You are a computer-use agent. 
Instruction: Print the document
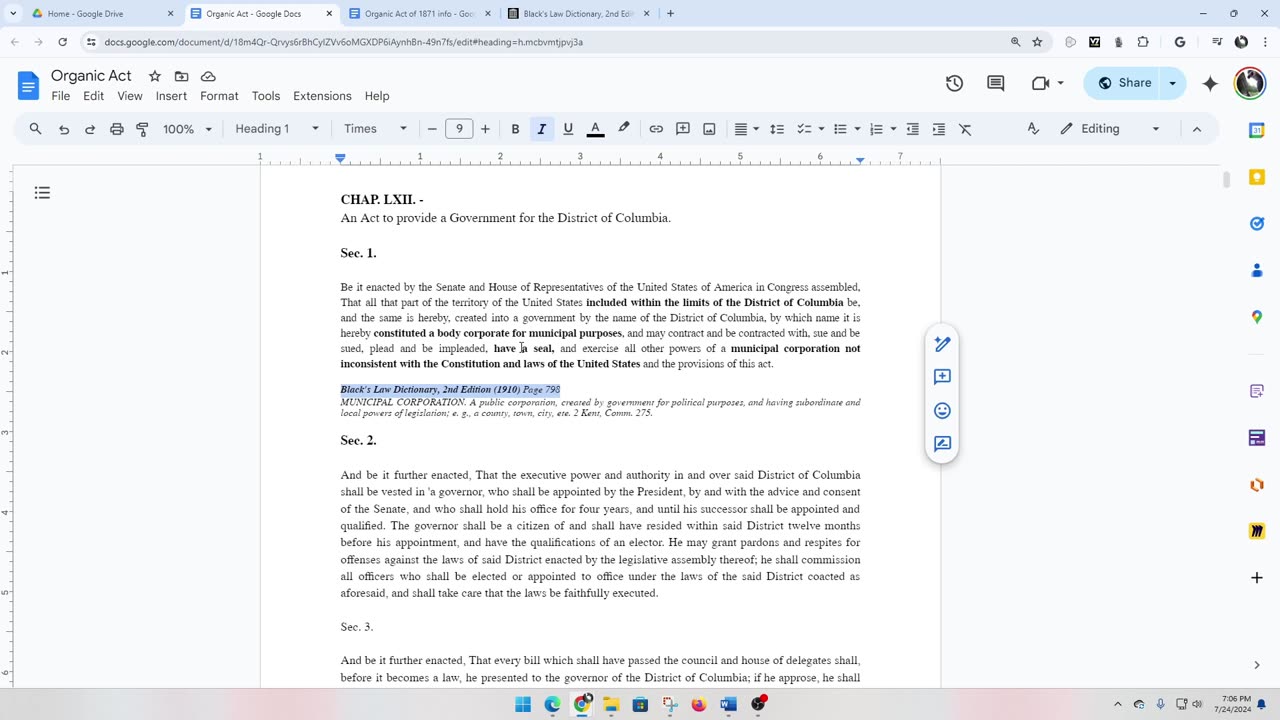pyautogui.click(x=116, y=129)
